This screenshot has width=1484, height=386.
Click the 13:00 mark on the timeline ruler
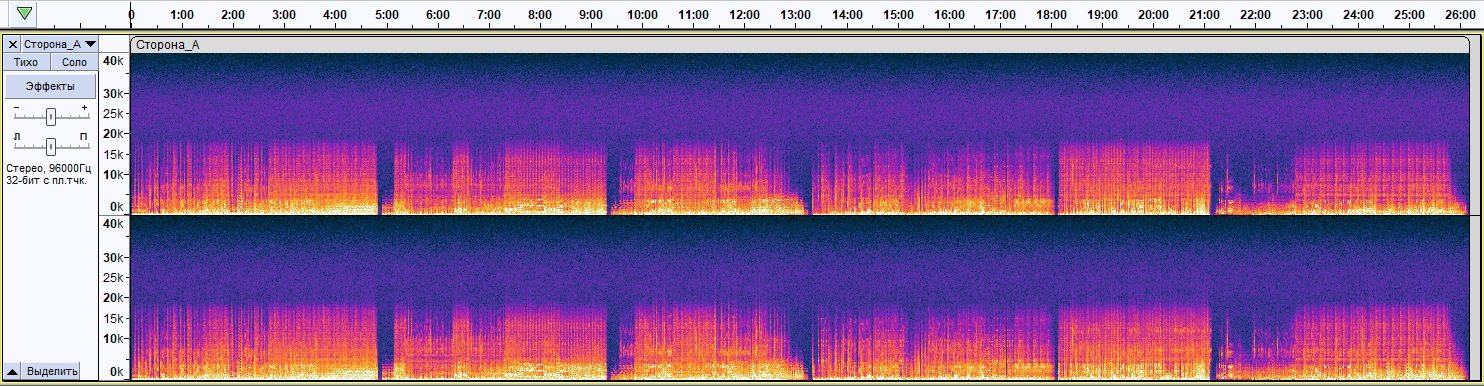[796, 16]
